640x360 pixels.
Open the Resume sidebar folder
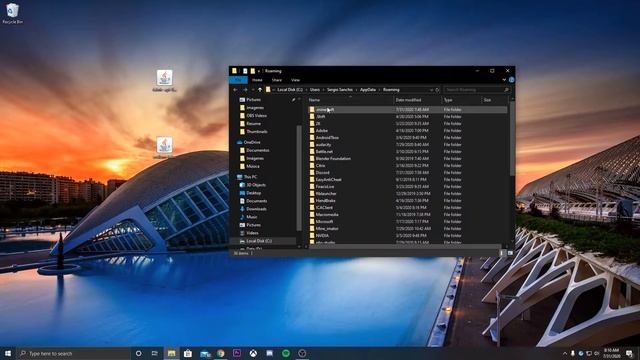[x=253, y=124]
